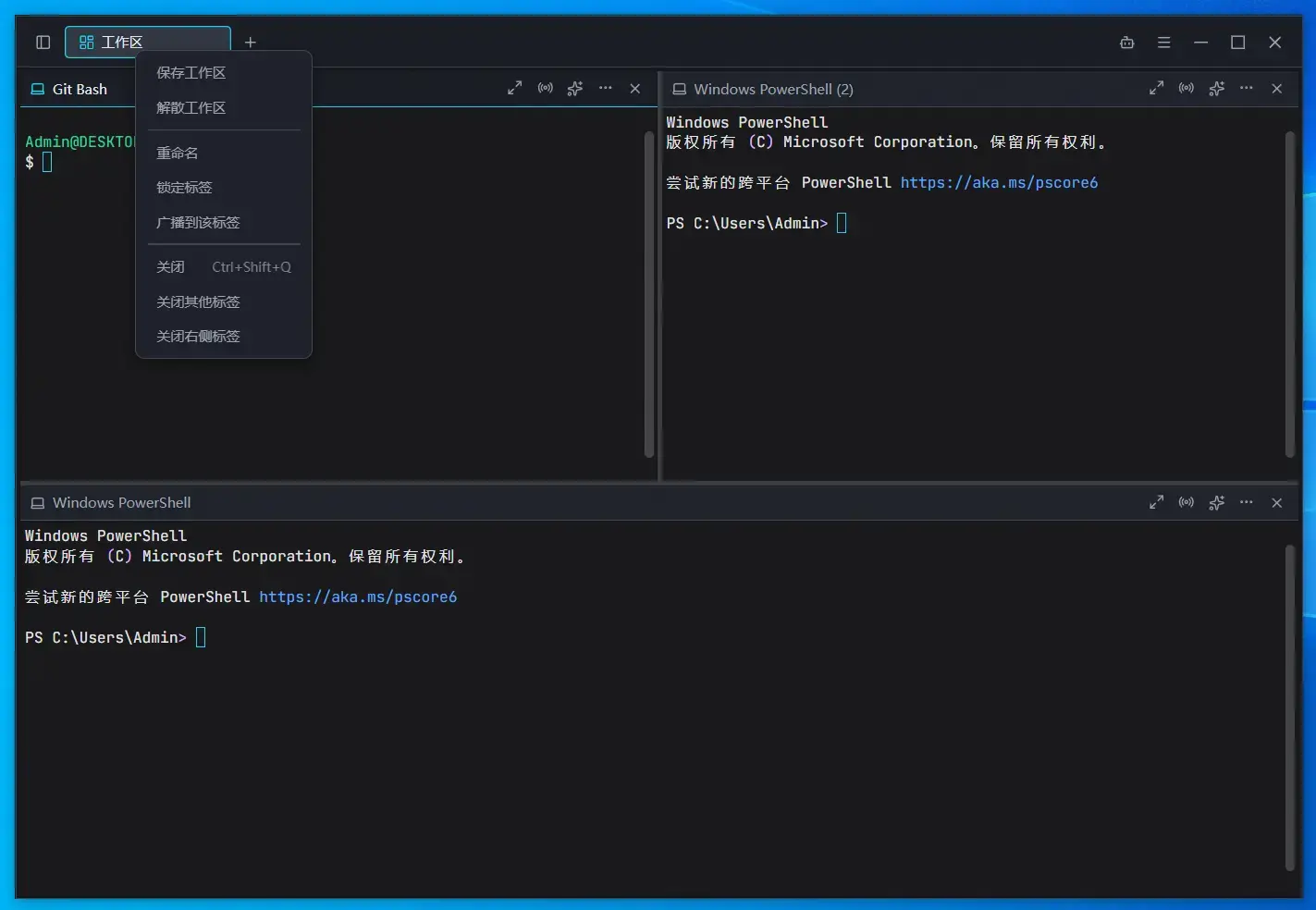Close the Windows PowerShell (2) pane
The height and width of the screenshot is (910, 1316).
click(1276, 89)
